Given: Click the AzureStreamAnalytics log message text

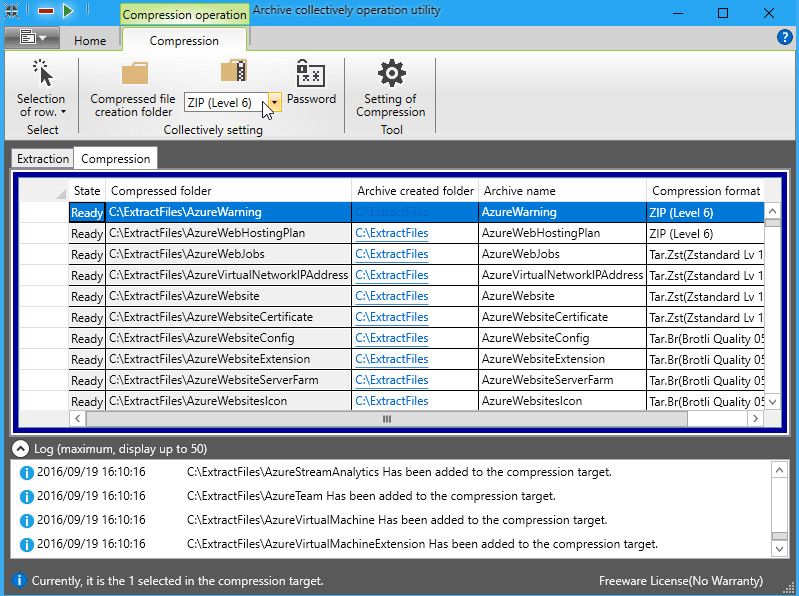Looking at the screenshot, I should pyautogui.click(x=399, y=472).
